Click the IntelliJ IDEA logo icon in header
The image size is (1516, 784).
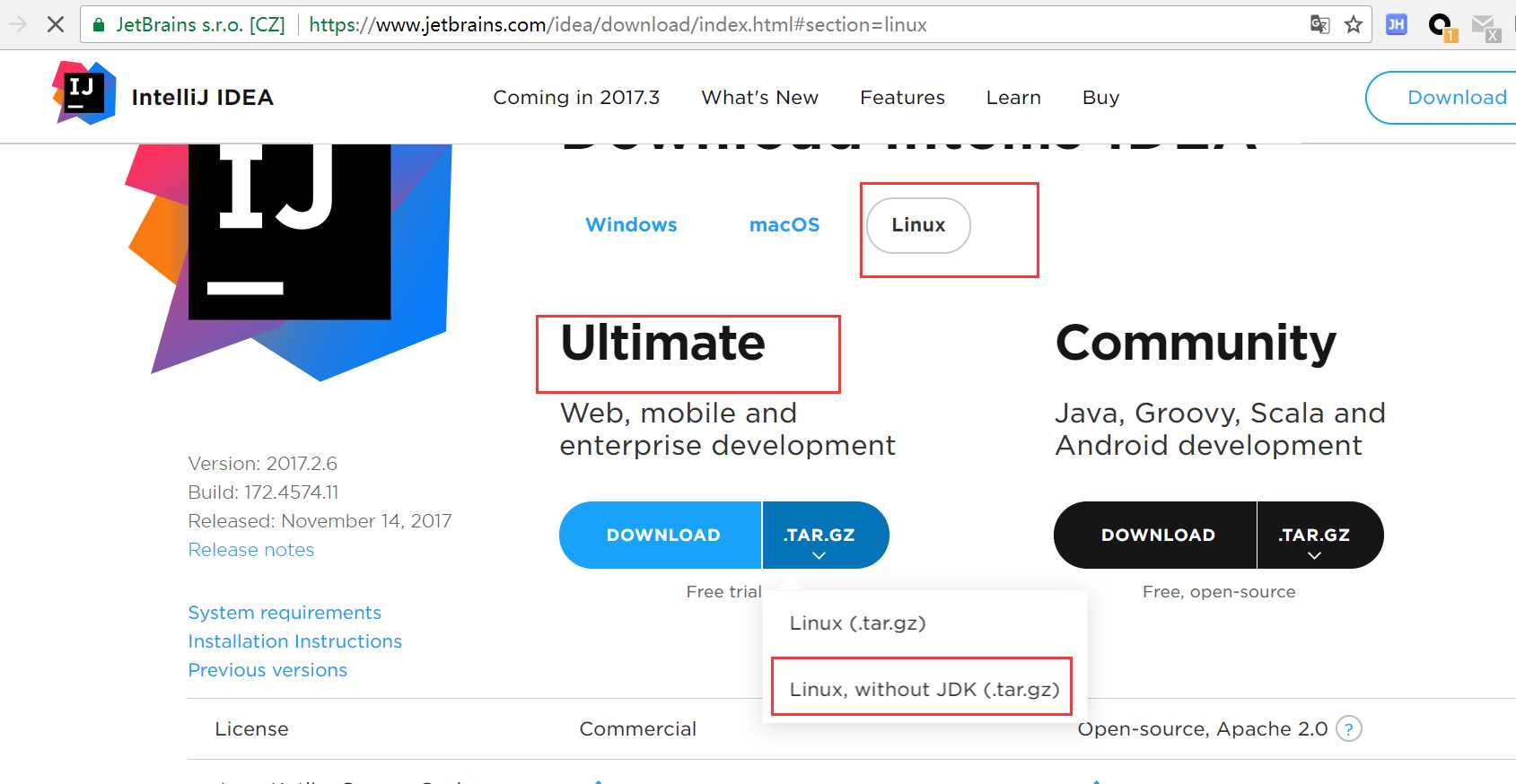[x=84, y=93]
